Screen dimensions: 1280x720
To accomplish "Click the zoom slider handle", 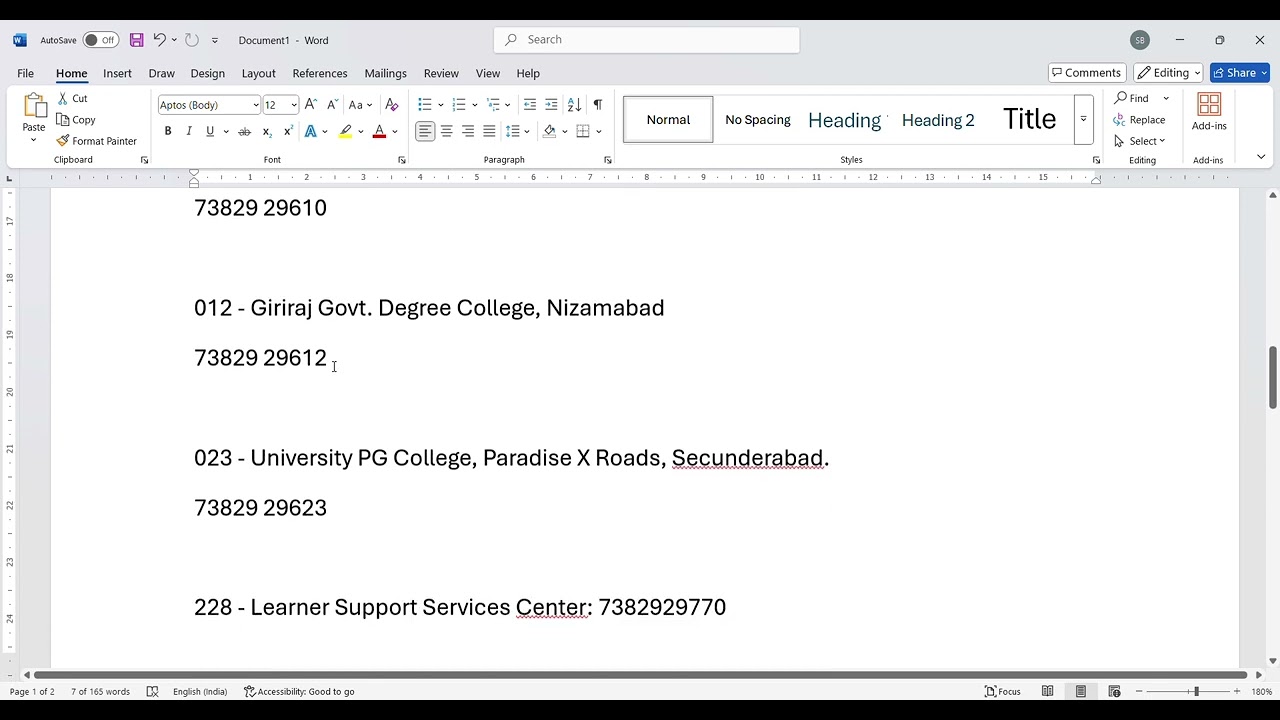I will pos(1196,691).
